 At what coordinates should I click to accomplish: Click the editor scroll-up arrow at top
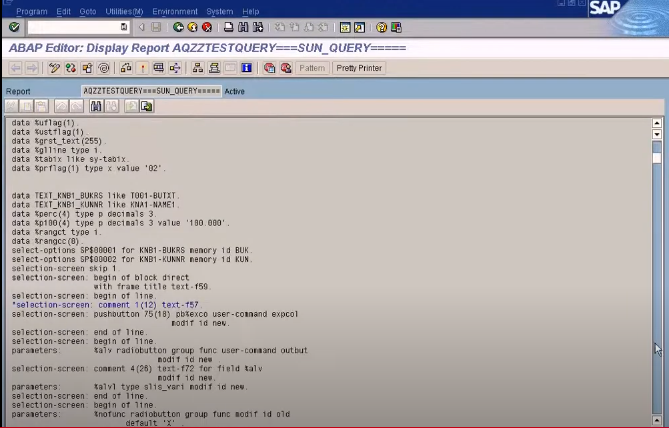657,123
